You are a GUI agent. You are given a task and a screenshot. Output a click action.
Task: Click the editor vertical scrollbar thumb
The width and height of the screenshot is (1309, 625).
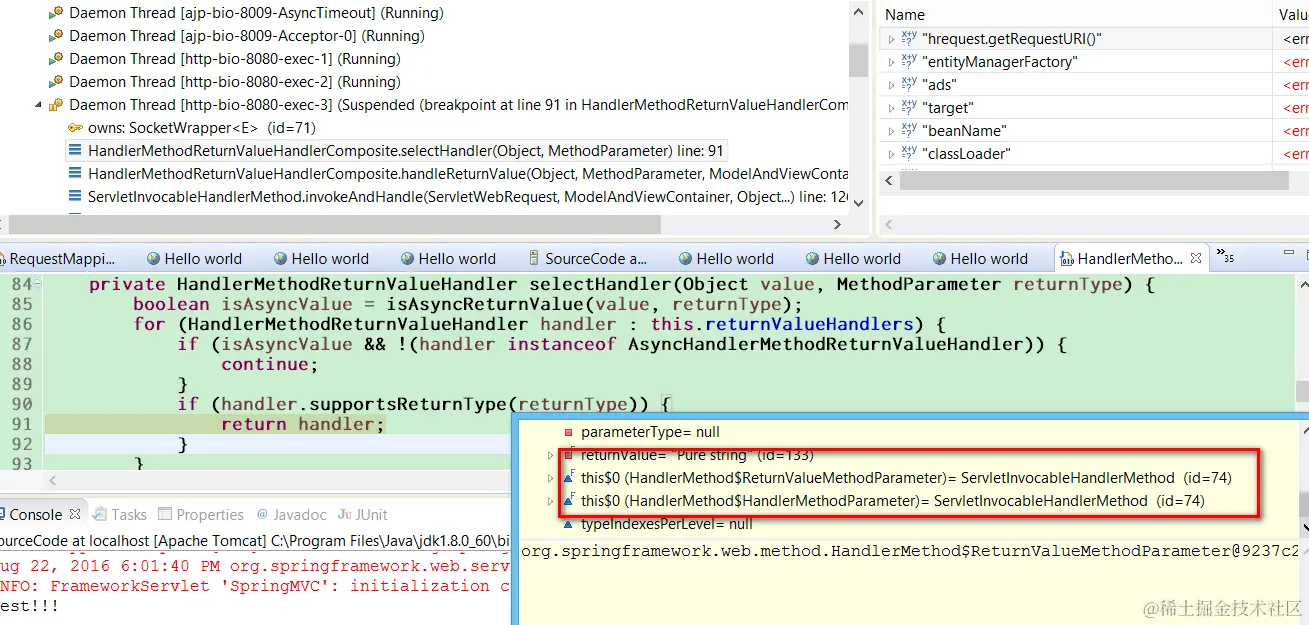1301,392
